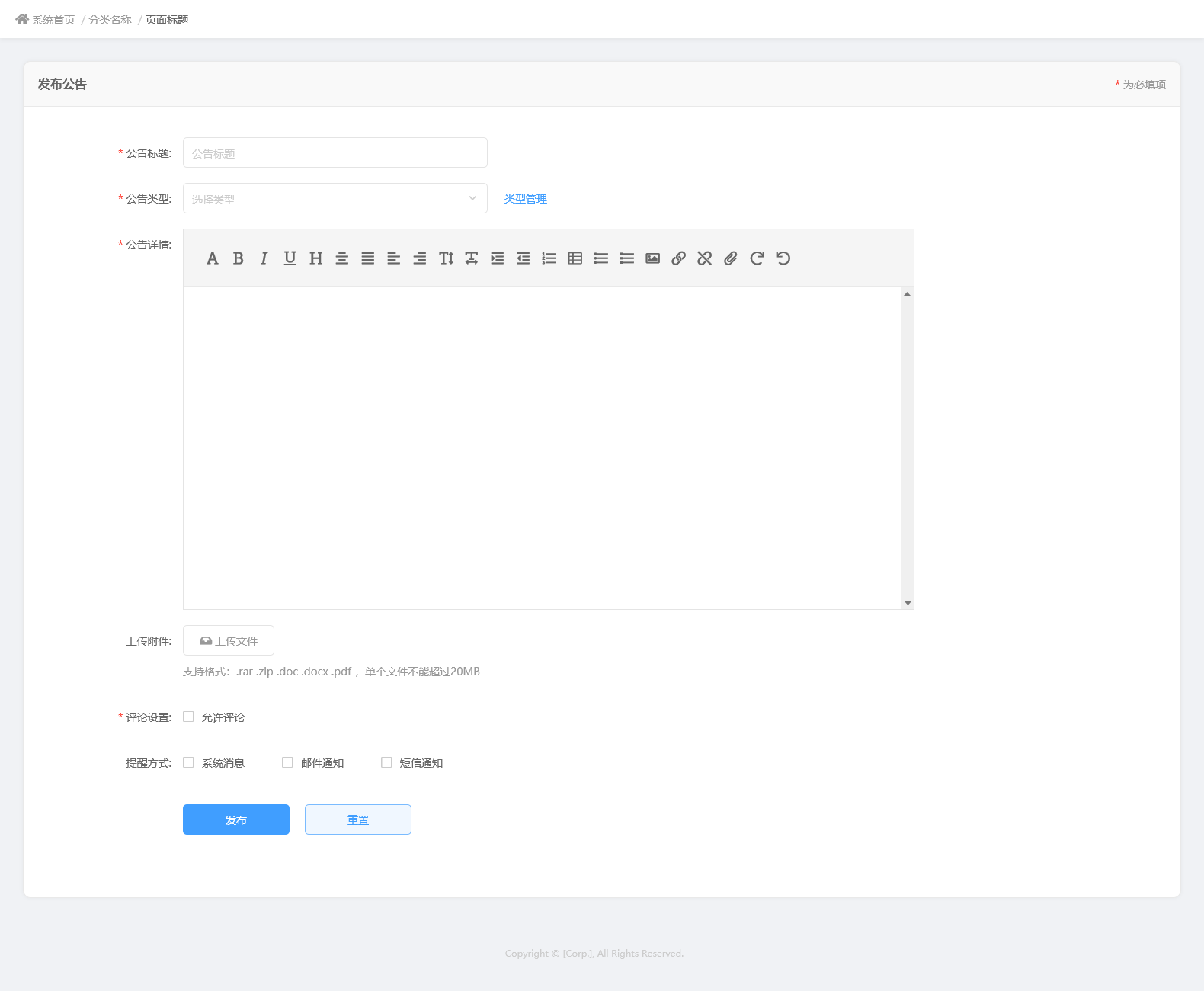Open the 类型管理 link
Image resolution: width=1204 pixels, height=991 pixels.
[x=526, y=199]
